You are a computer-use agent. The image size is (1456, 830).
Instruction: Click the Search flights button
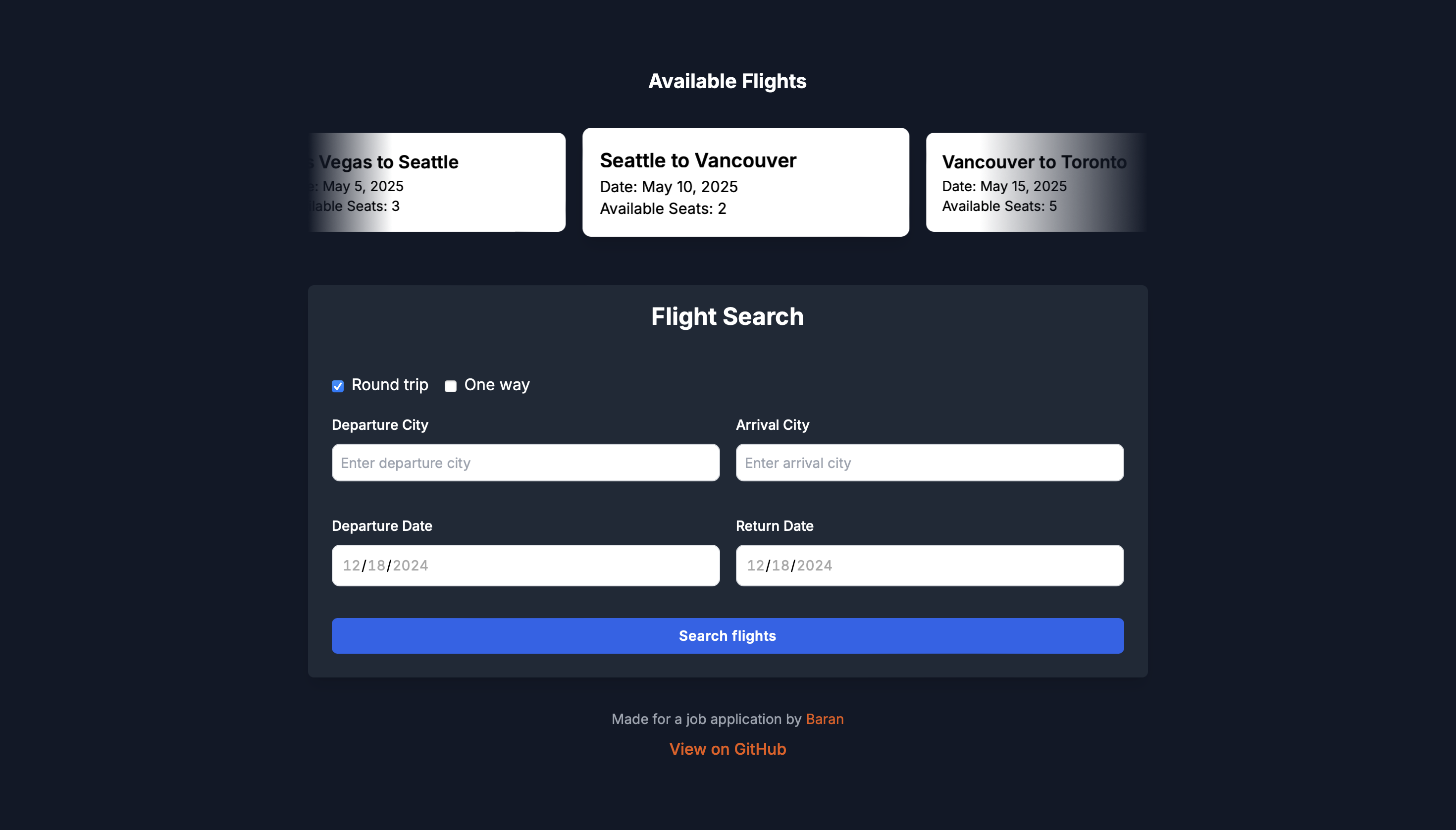(728, 636)
